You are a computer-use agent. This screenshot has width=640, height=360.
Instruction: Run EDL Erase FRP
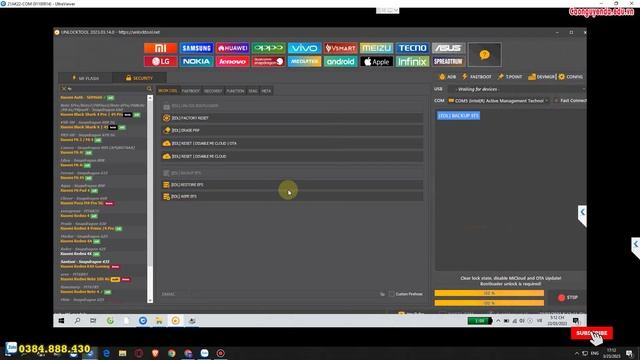tap(292, 131)
